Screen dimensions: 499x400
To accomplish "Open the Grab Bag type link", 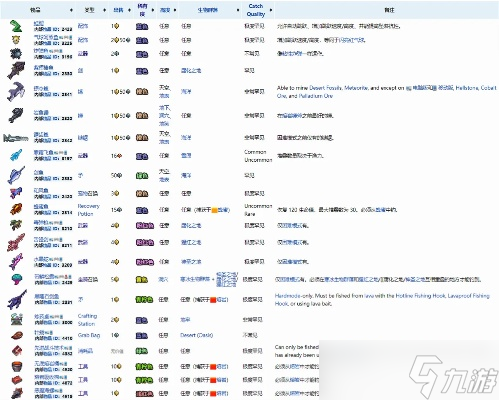I will 89,335.
